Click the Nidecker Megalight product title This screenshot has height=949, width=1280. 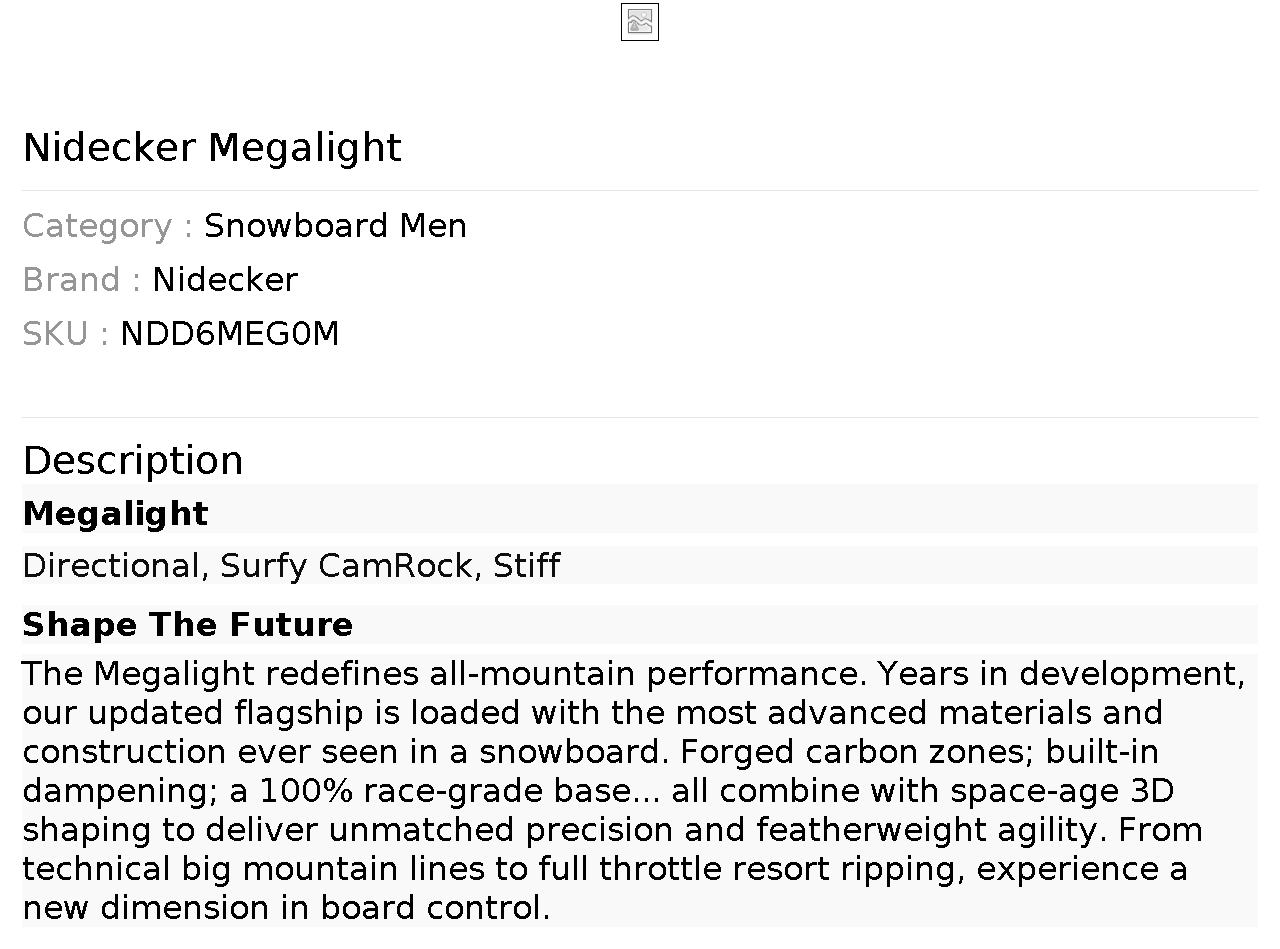pyautogui.click(x=212, y=148)
